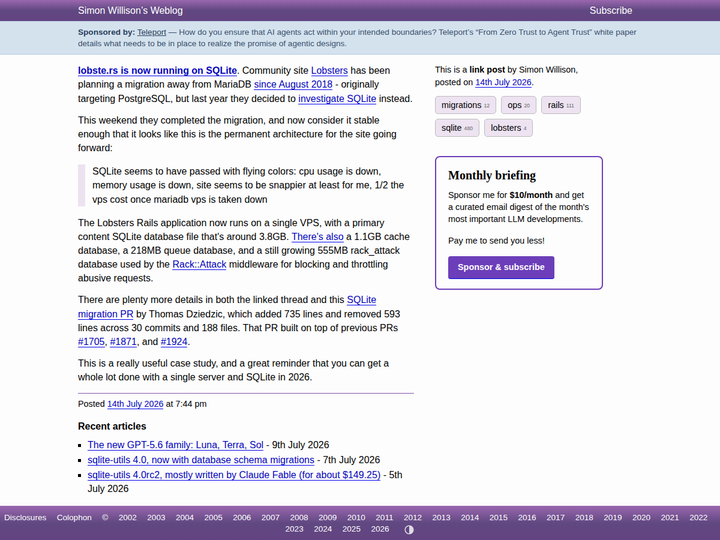Click the blockquote starting 'SQLite seems to have passed'

click(246, 186)
